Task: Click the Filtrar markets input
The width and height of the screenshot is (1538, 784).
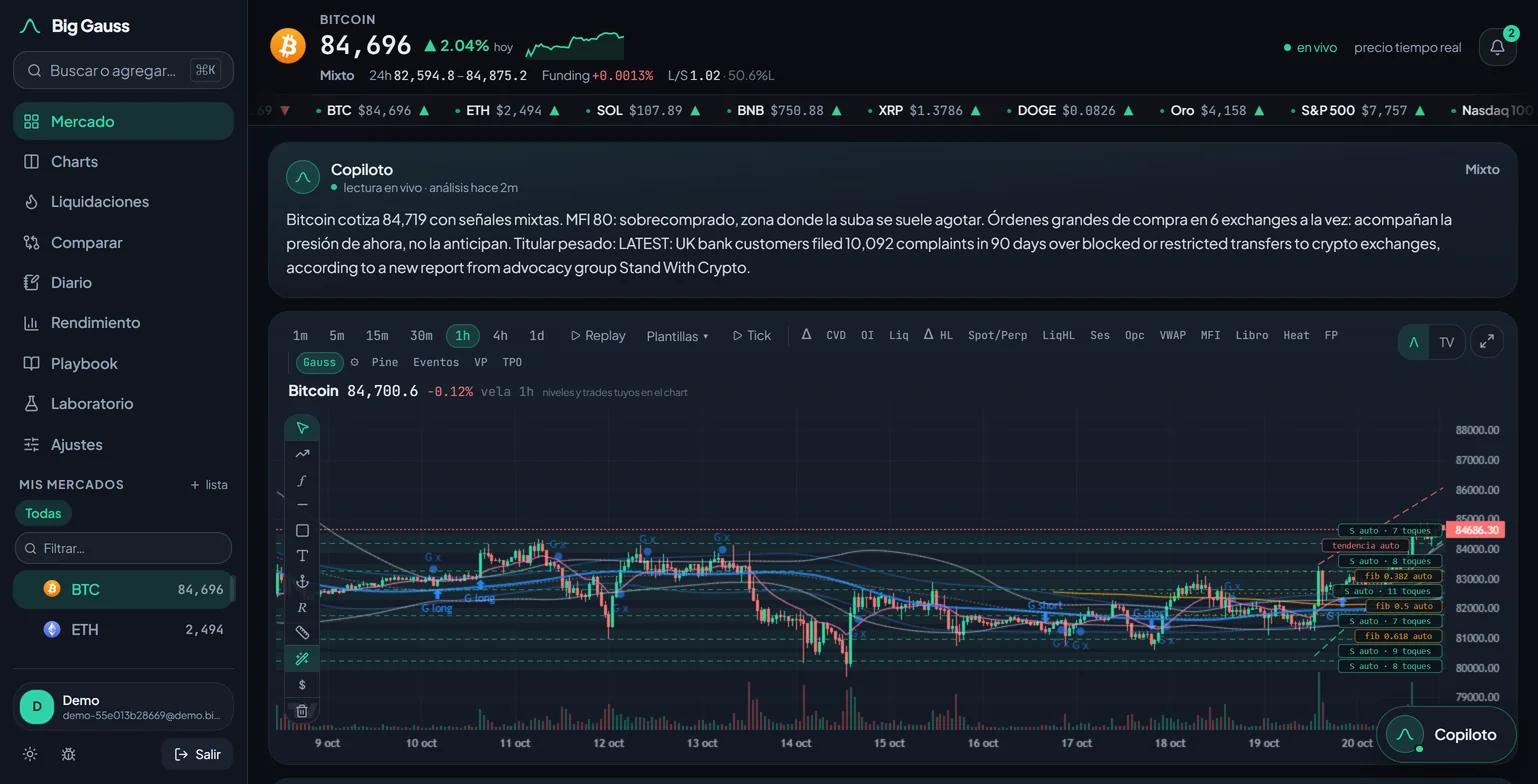Action: [123, 548]
